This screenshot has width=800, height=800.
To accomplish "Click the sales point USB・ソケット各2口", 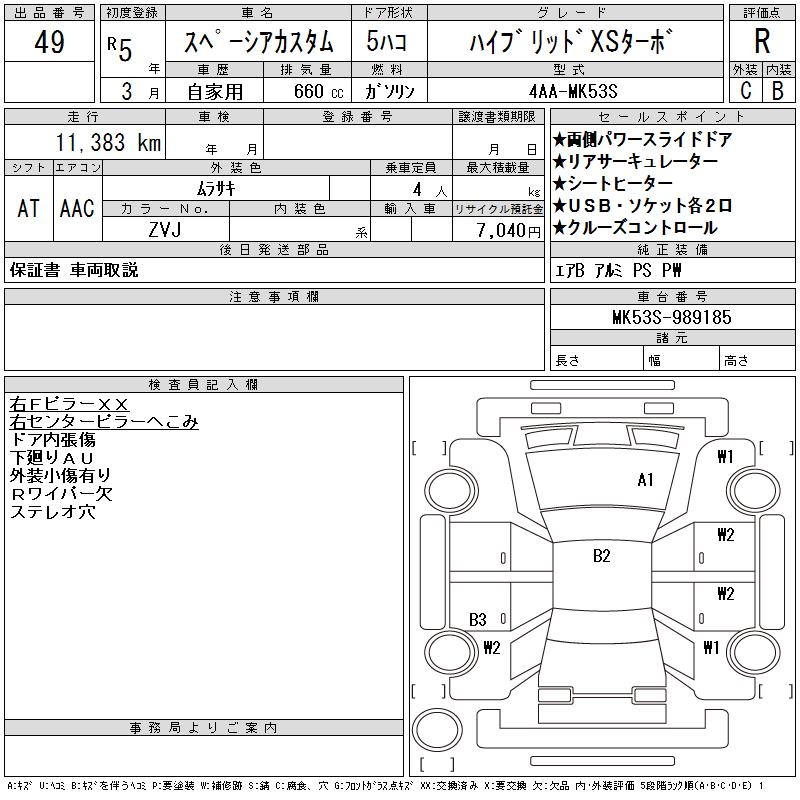I will pos(643,206).
